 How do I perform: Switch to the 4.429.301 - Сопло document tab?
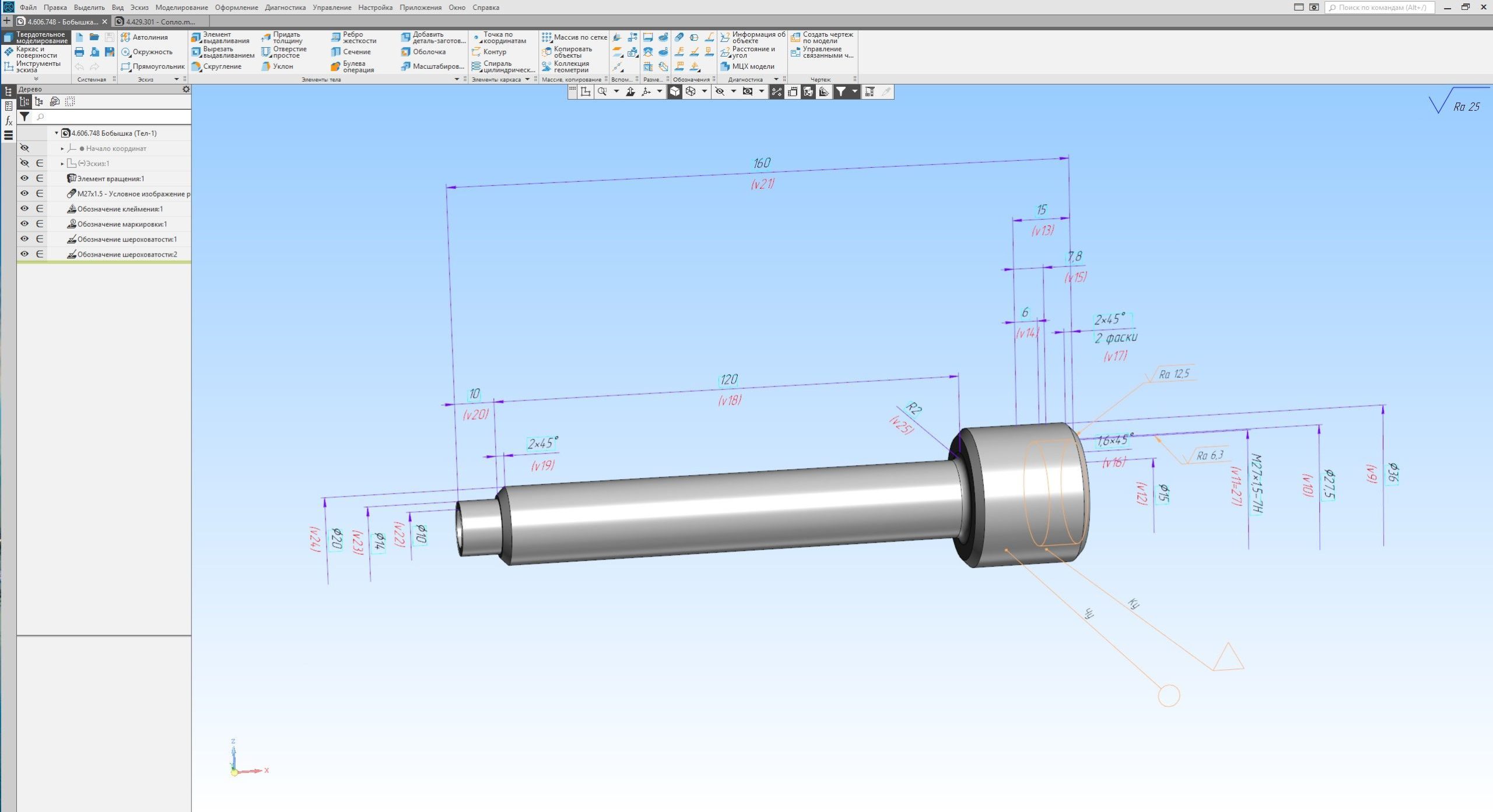point(160,22)
